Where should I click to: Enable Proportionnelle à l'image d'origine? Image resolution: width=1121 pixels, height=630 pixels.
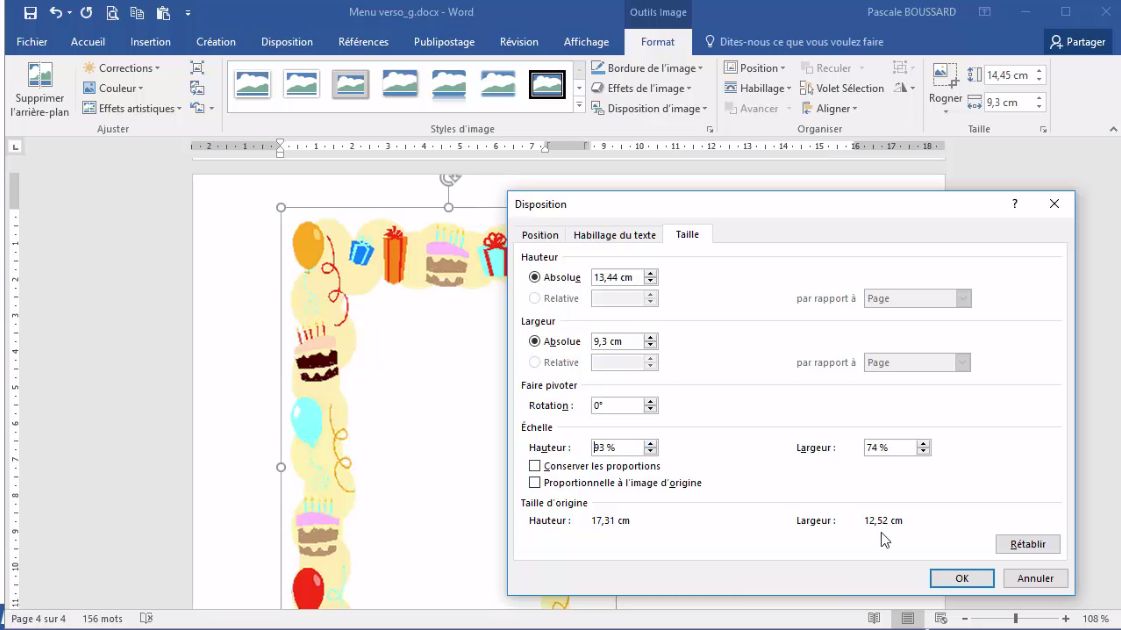[534, 481]
